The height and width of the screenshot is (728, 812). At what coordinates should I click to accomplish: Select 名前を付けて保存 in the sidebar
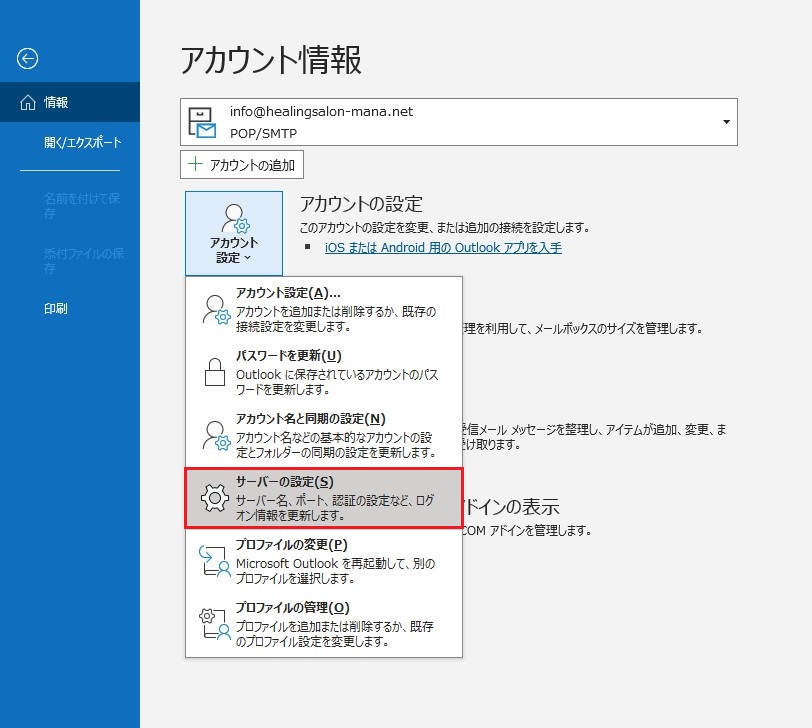pos(82,206)
